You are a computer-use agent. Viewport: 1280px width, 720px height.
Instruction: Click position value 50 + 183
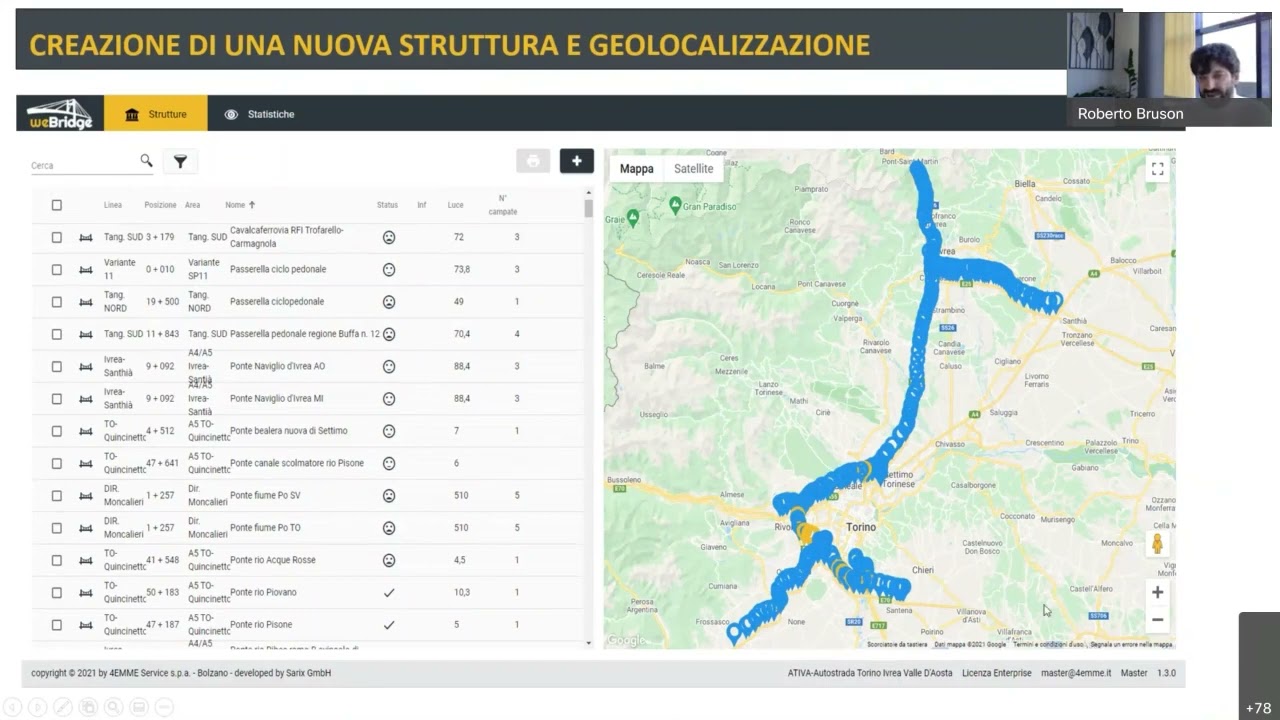coord(164,593)
